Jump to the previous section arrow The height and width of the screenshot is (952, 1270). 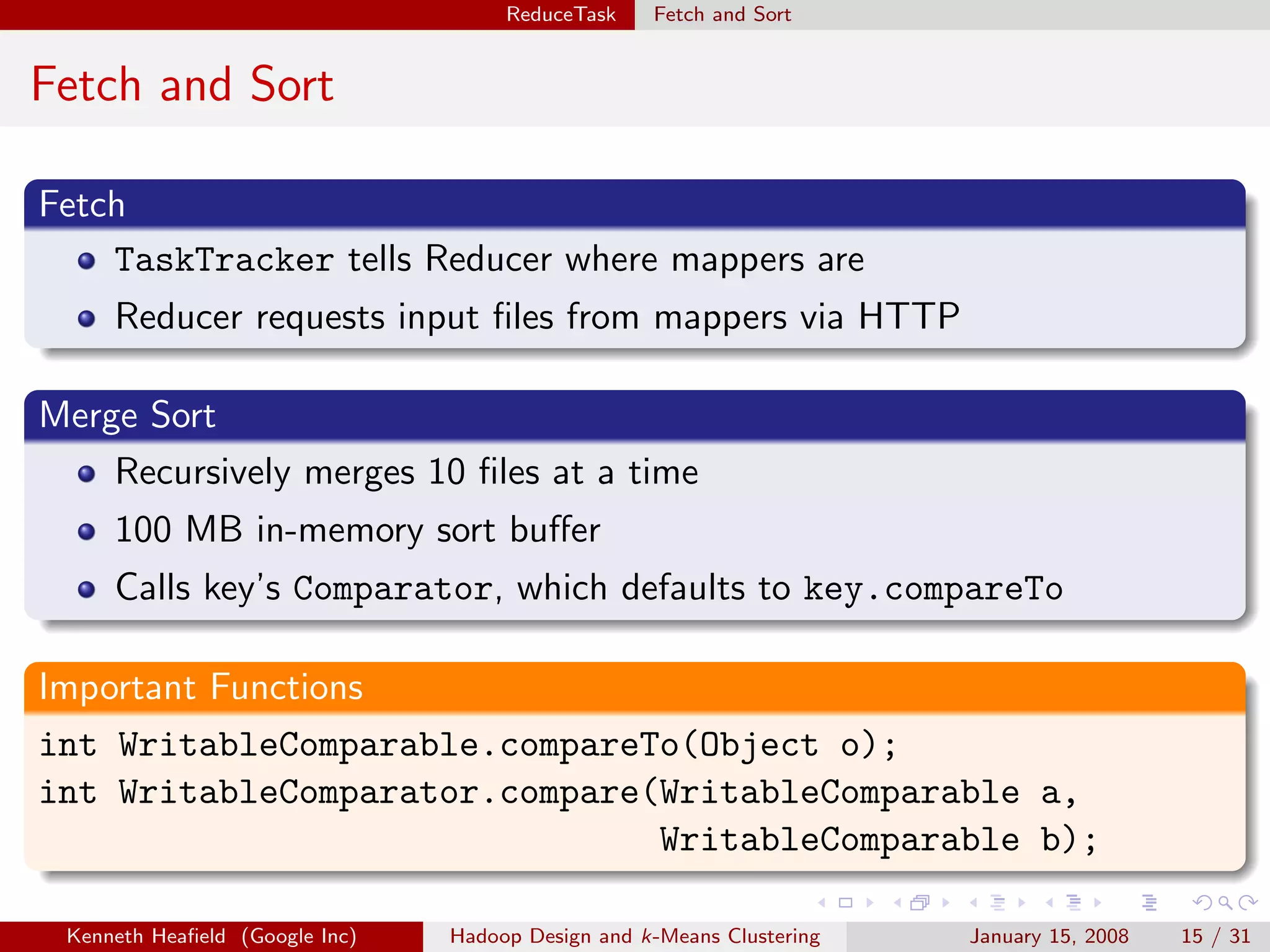(x=1049, y=902)
